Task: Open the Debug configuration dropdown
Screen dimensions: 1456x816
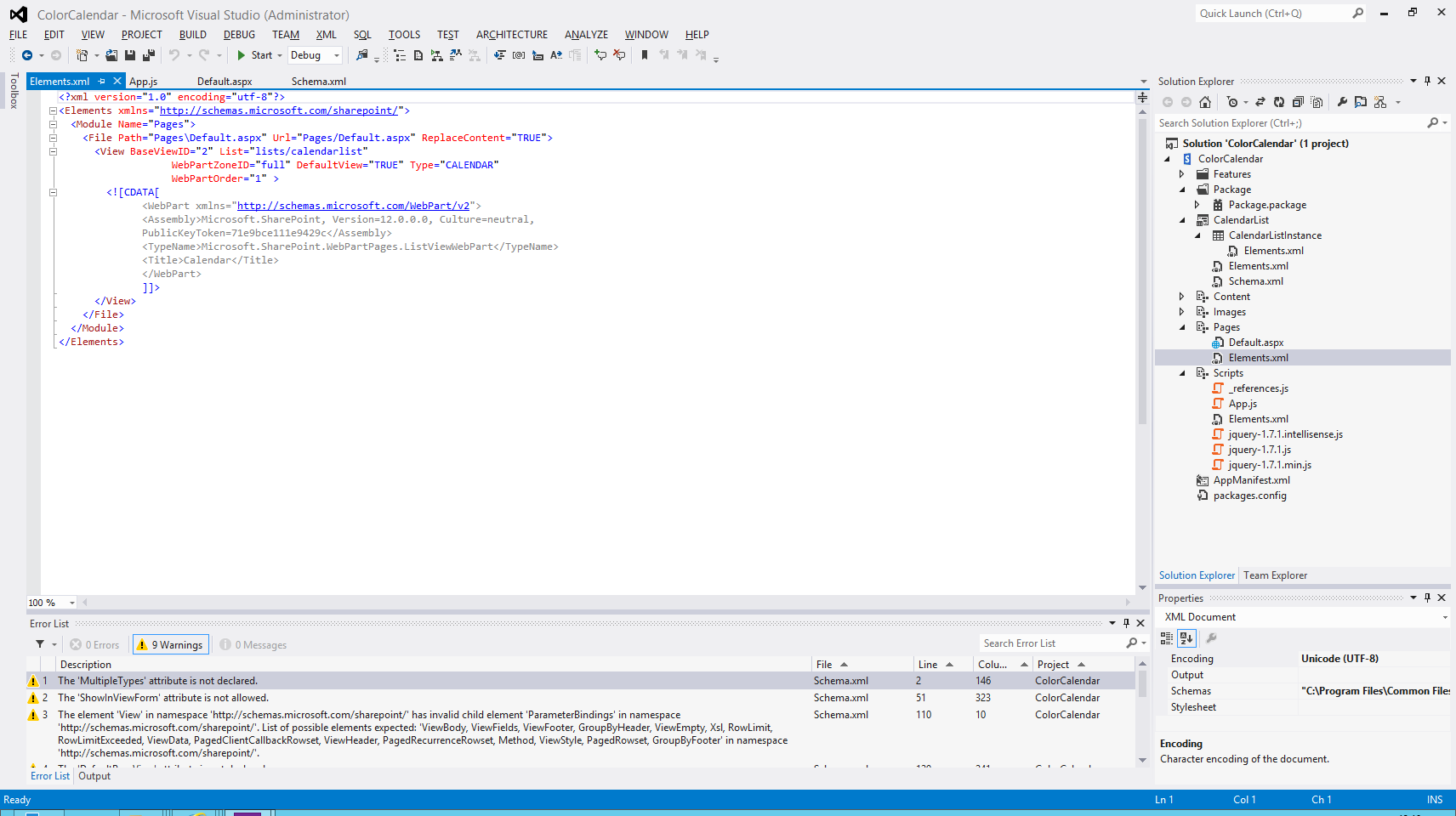Action: click(315, 55)
